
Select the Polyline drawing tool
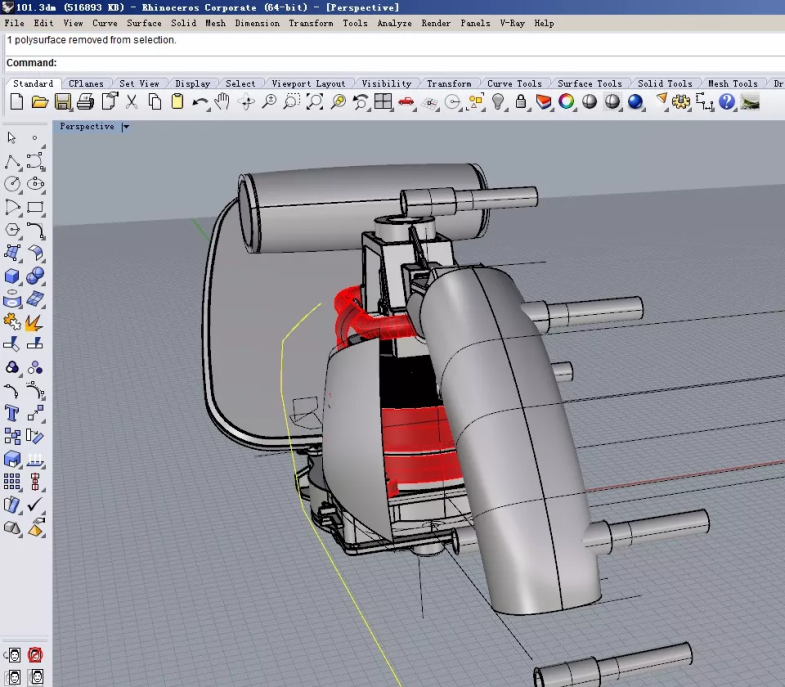12,161
